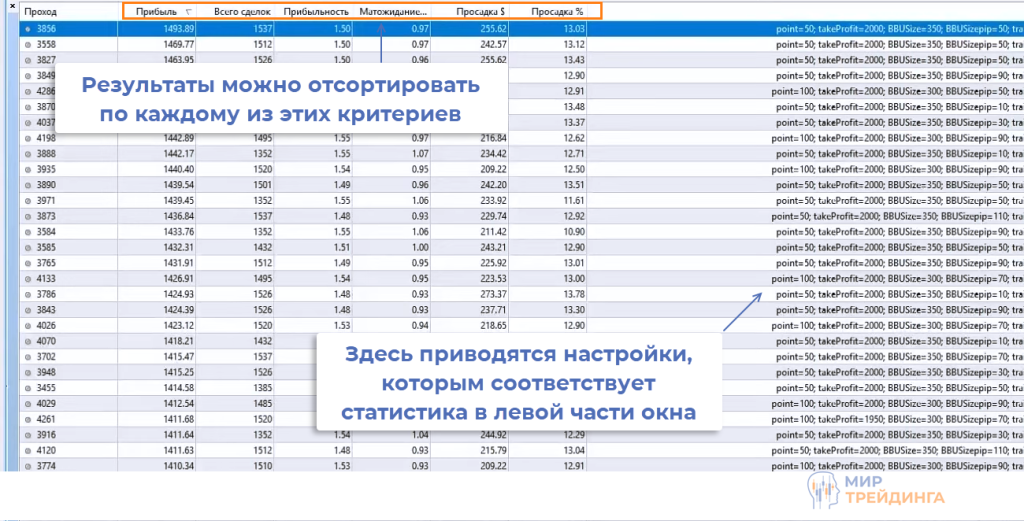This screenshot has width=1024, height=521.
Task: Click the row icon next to pass 3558
Action: point(27,45)
